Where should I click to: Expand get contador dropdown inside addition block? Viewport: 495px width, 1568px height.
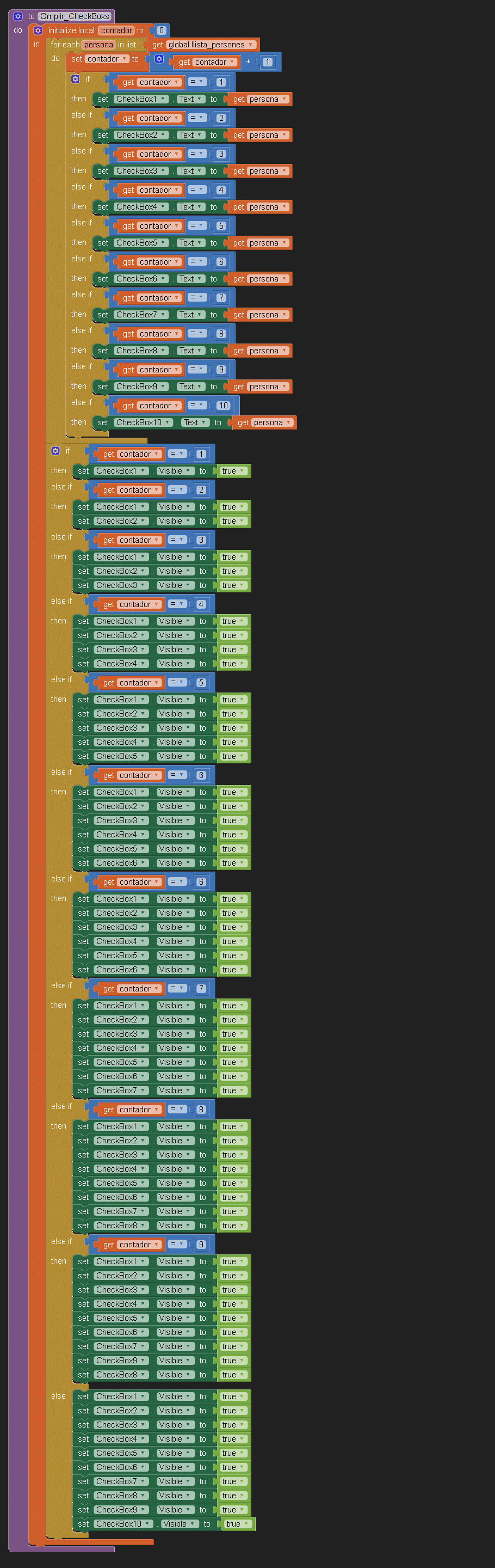[232, 62]
